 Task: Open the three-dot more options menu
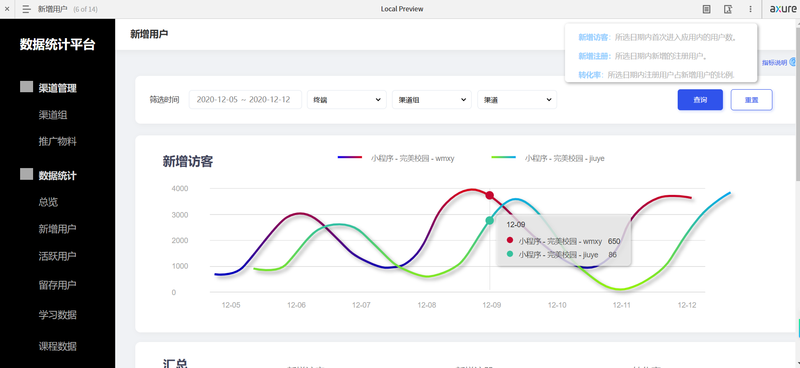(750, 9)
